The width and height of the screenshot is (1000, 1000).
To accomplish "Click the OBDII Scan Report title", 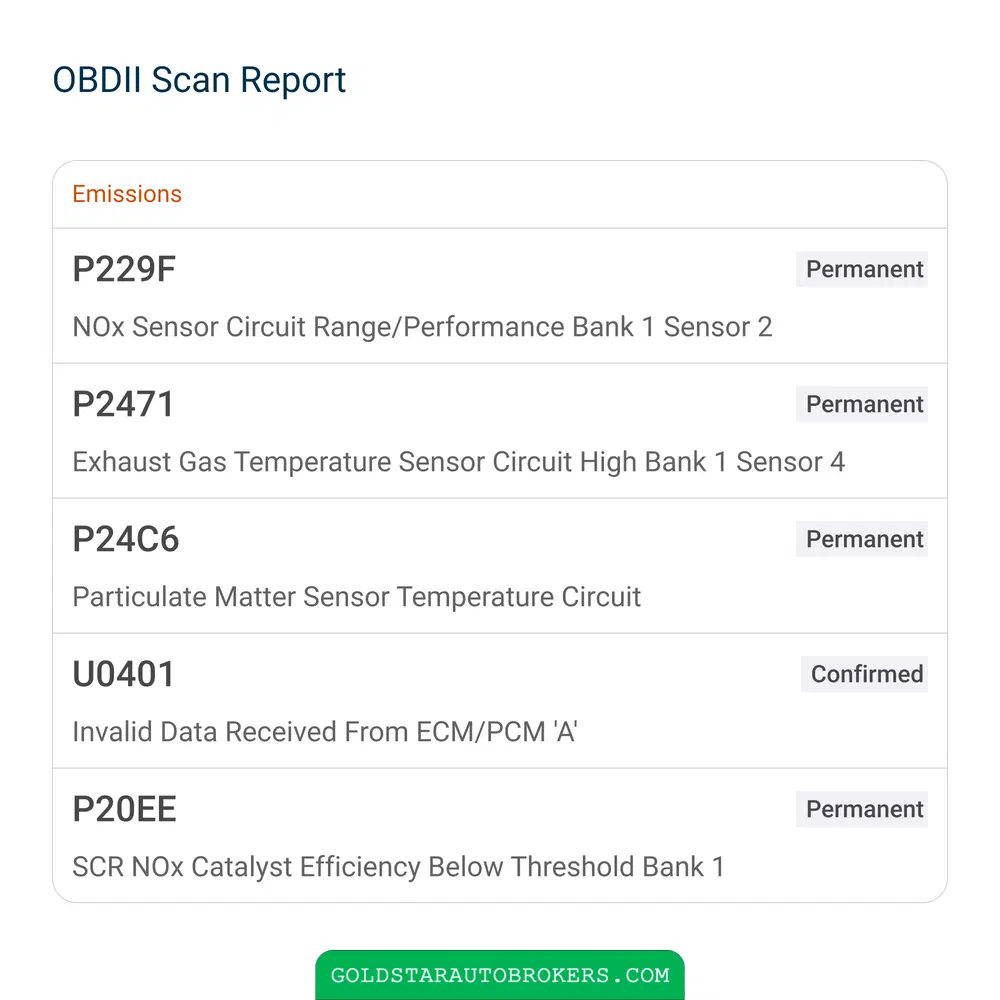I will [199, 80].
